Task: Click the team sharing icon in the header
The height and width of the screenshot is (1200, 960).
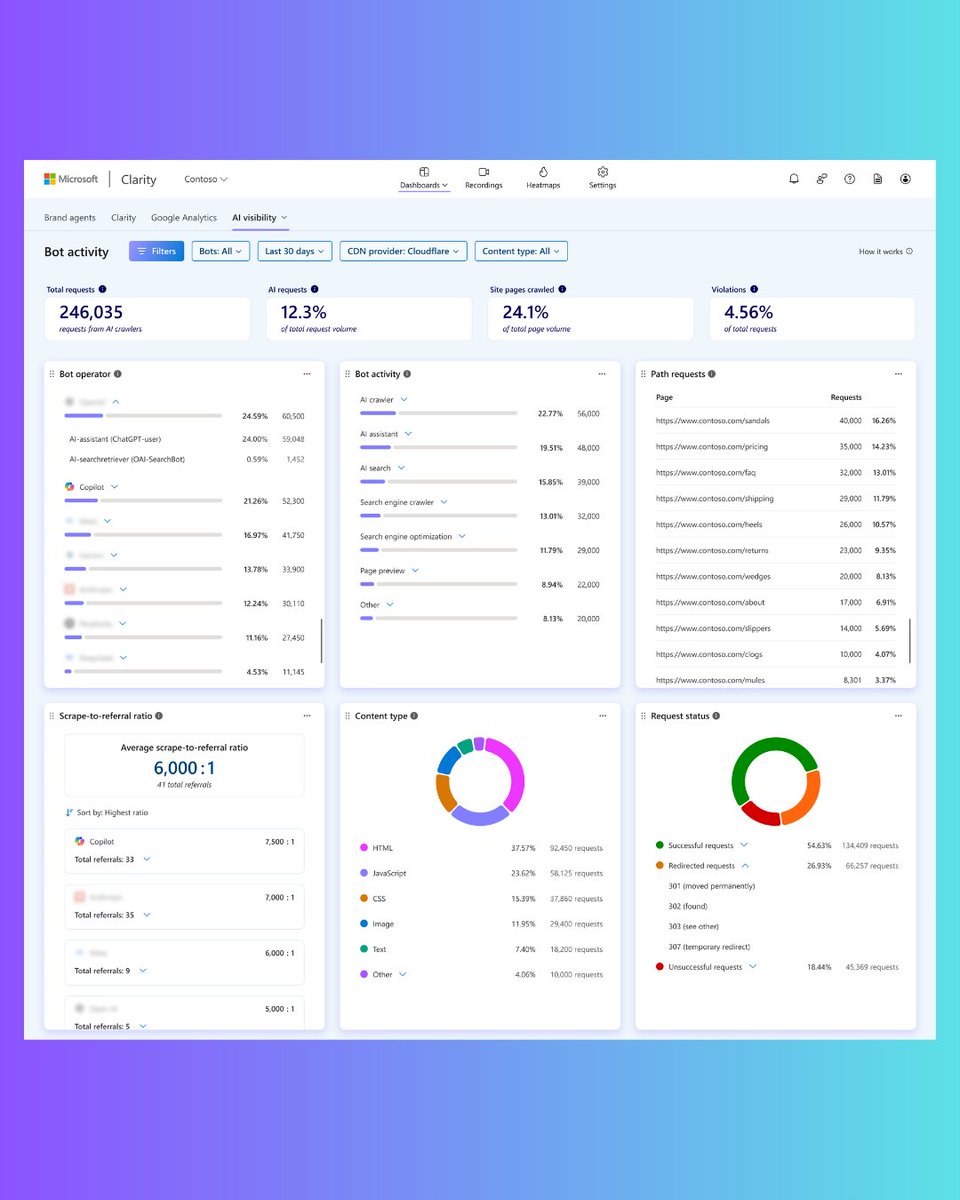Action: tap(821, 179)
